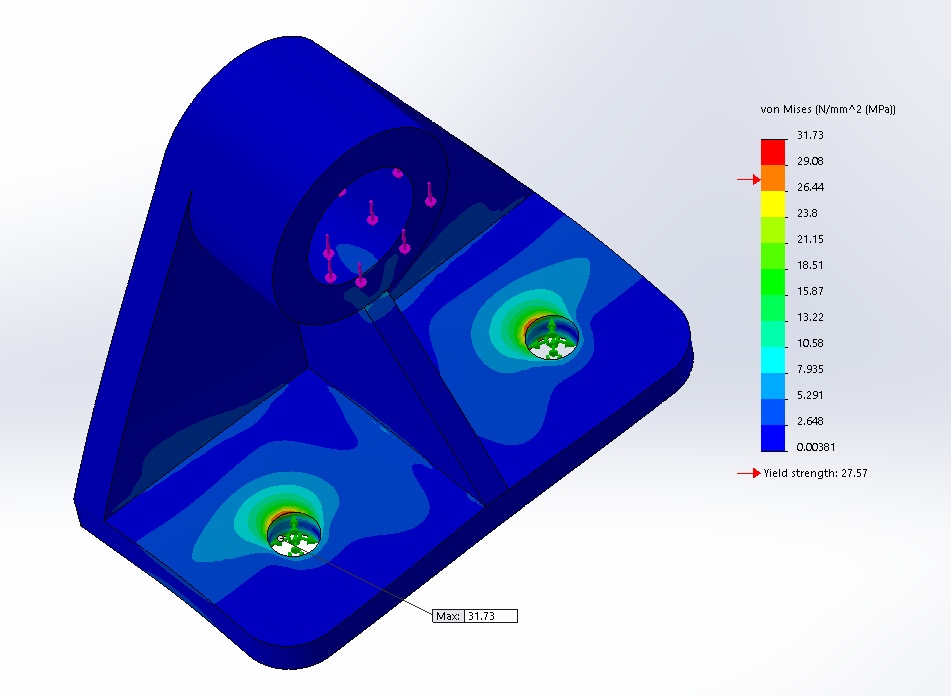
Task: Click the 5.291 legend value
Action: coord(810,395)
